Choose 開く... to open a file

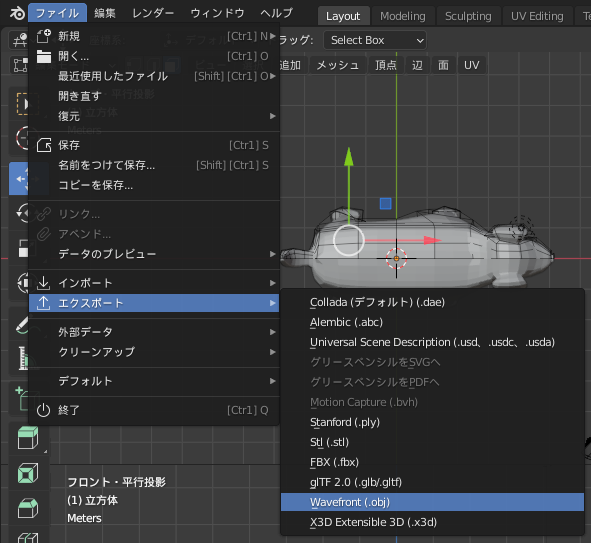click(x=154, y=56)
